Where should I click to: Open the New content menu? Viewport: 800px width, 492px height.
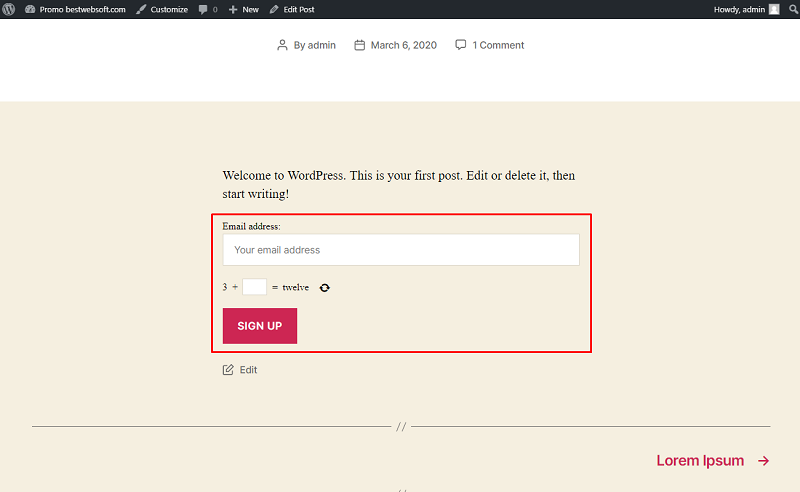(243, 9)
